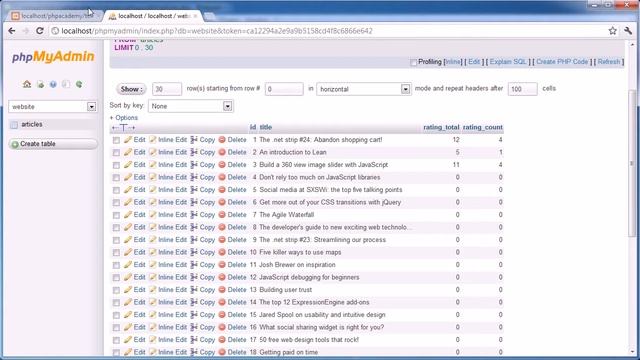
Task: Click Copy icon for Jared Spool row
Action: [x=194, y=315]
